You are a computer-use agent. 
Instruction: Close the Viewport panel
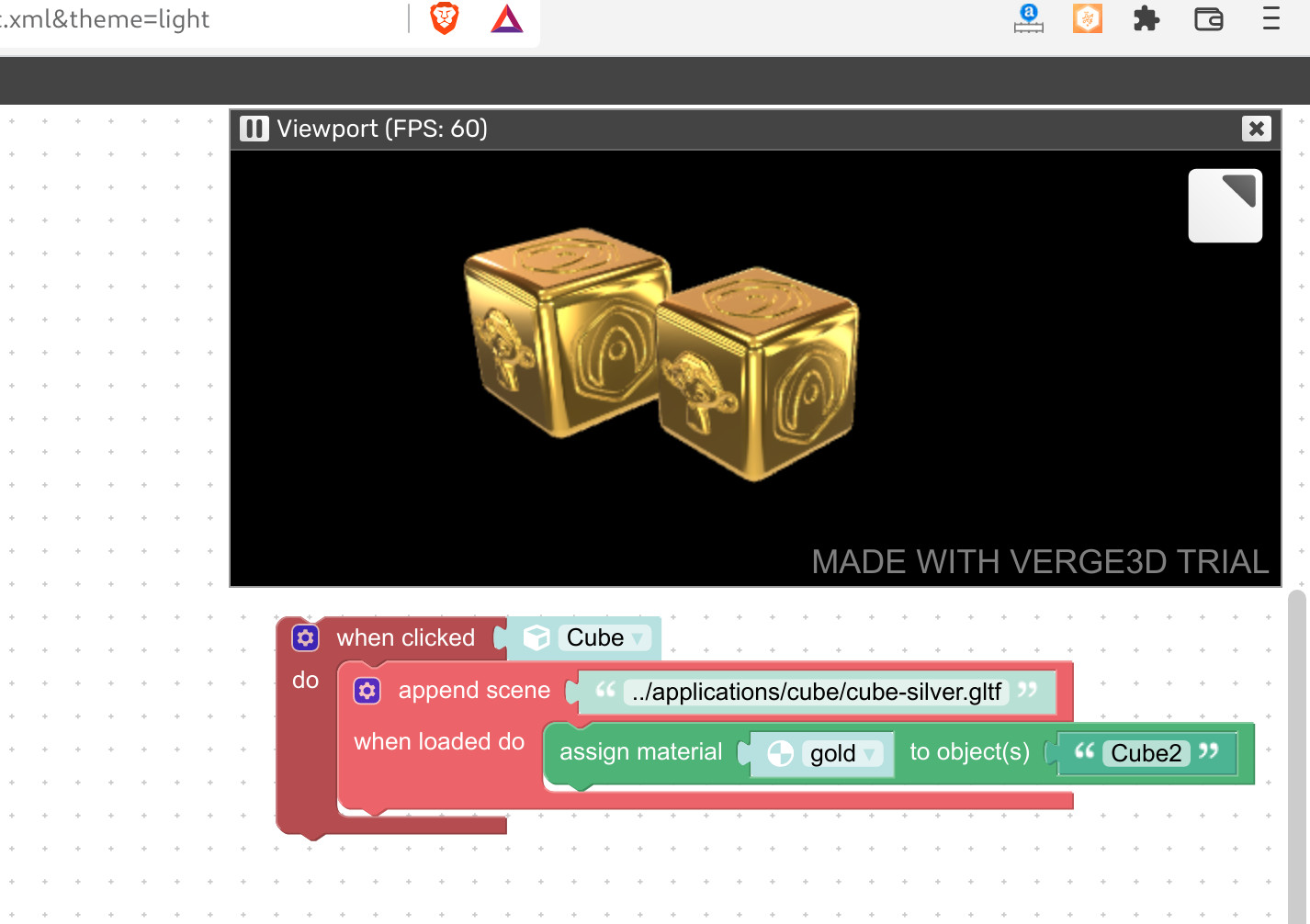1256,129
